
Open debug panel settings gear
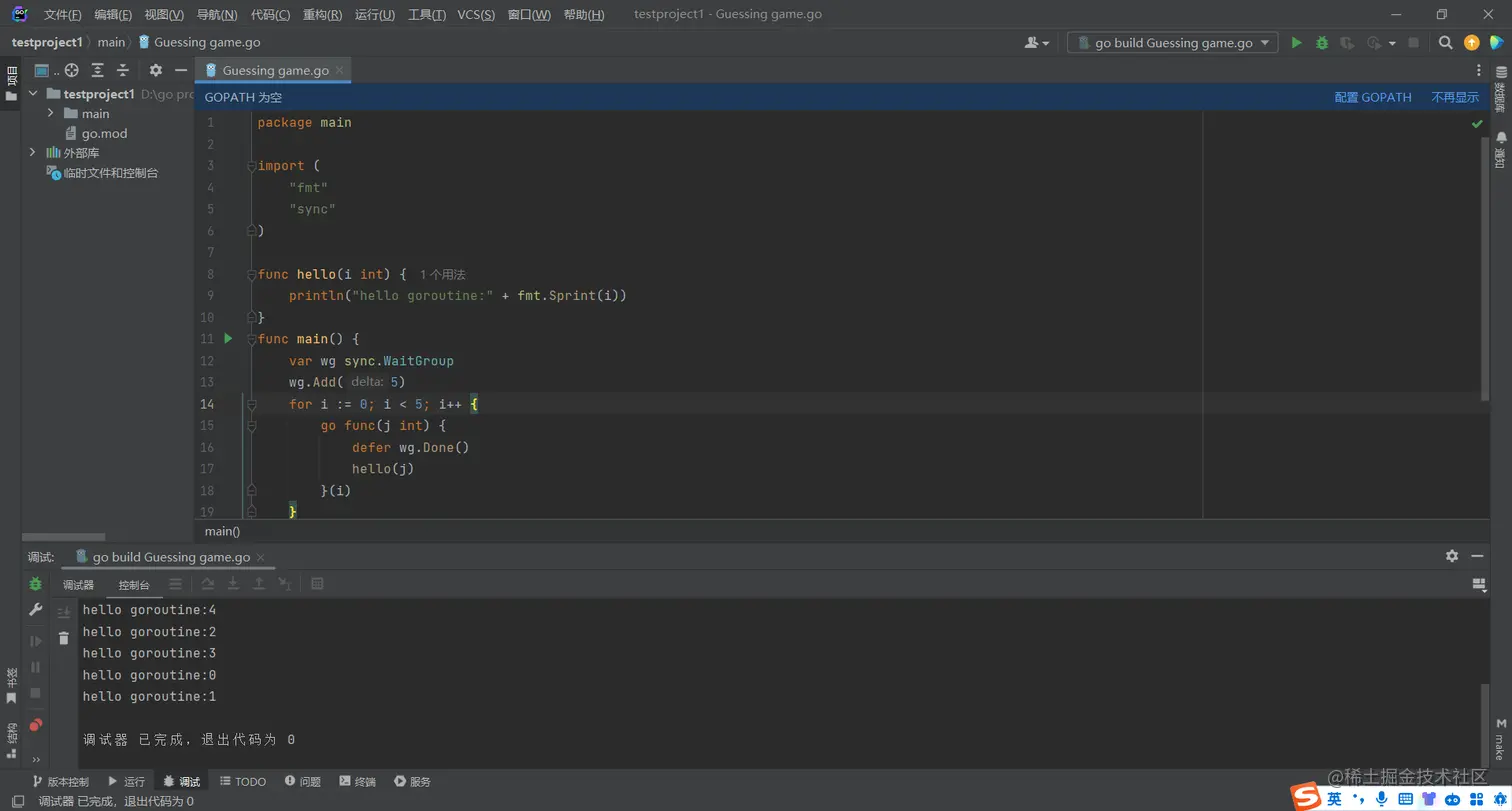coord(1452,556)
